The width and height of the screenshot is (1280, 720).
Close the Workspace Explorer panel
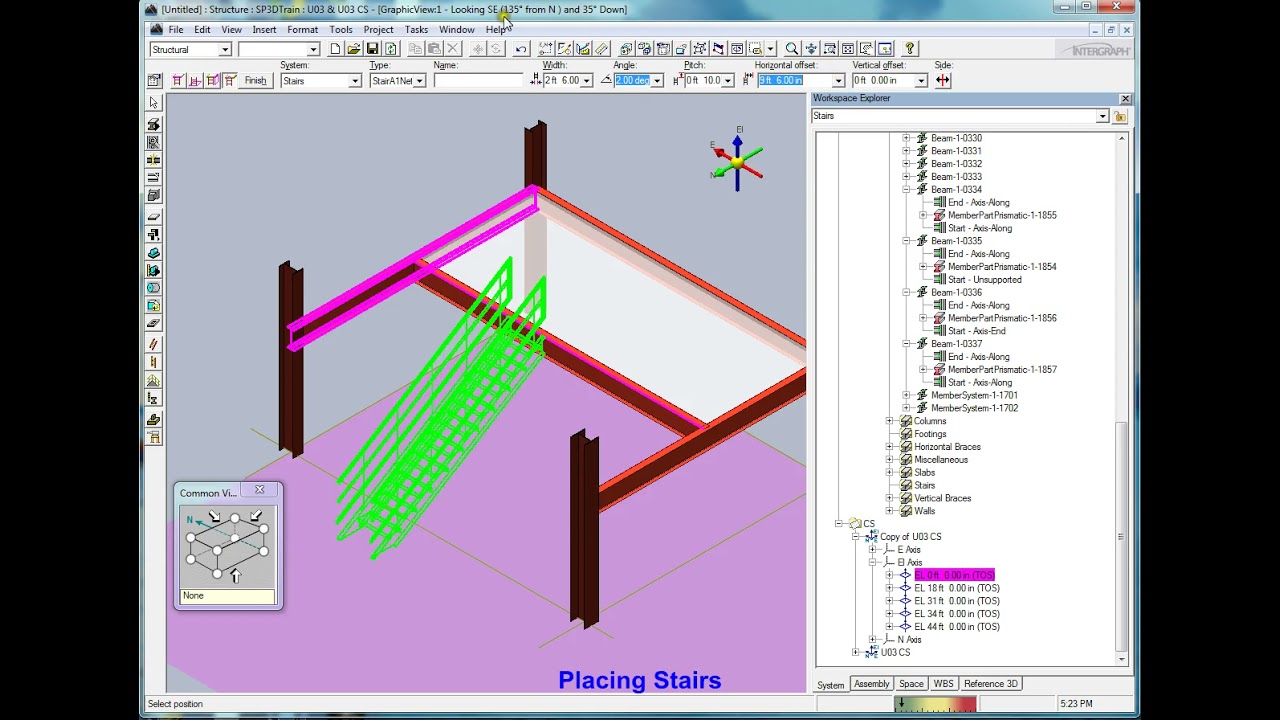pos(1125,98)
